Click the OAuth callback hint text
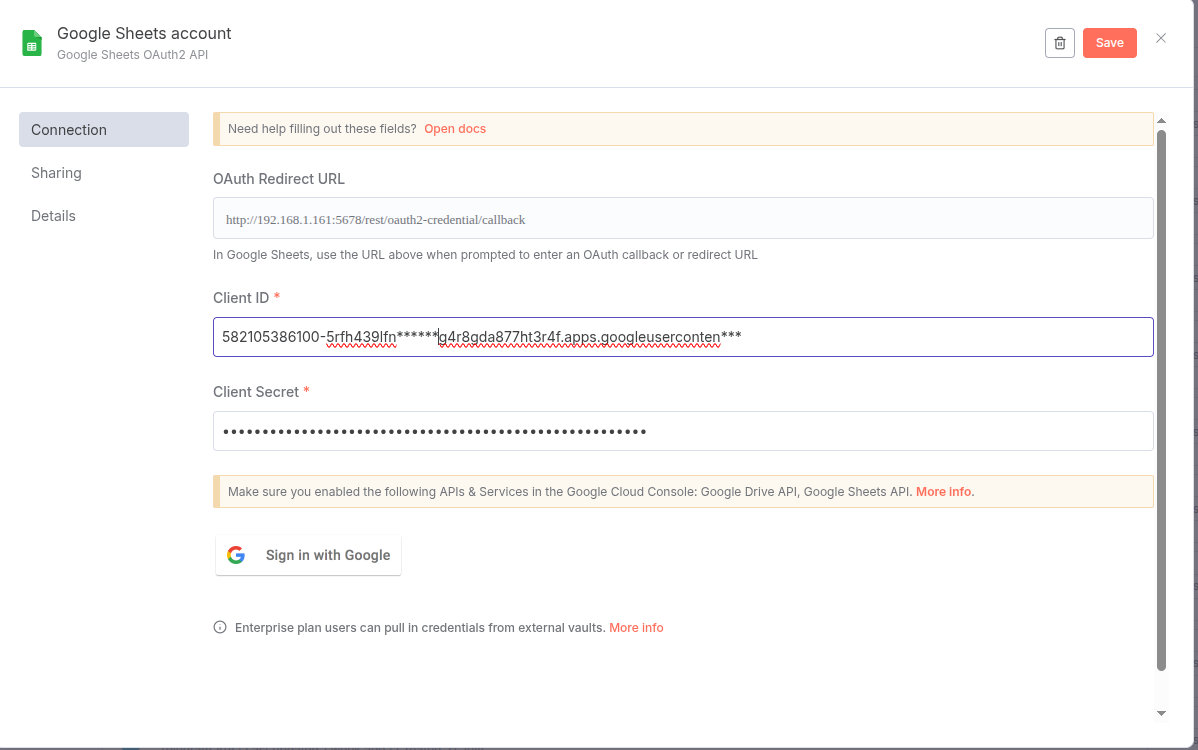This screenshot has width=1198, height=750. [x=485, y=255]
